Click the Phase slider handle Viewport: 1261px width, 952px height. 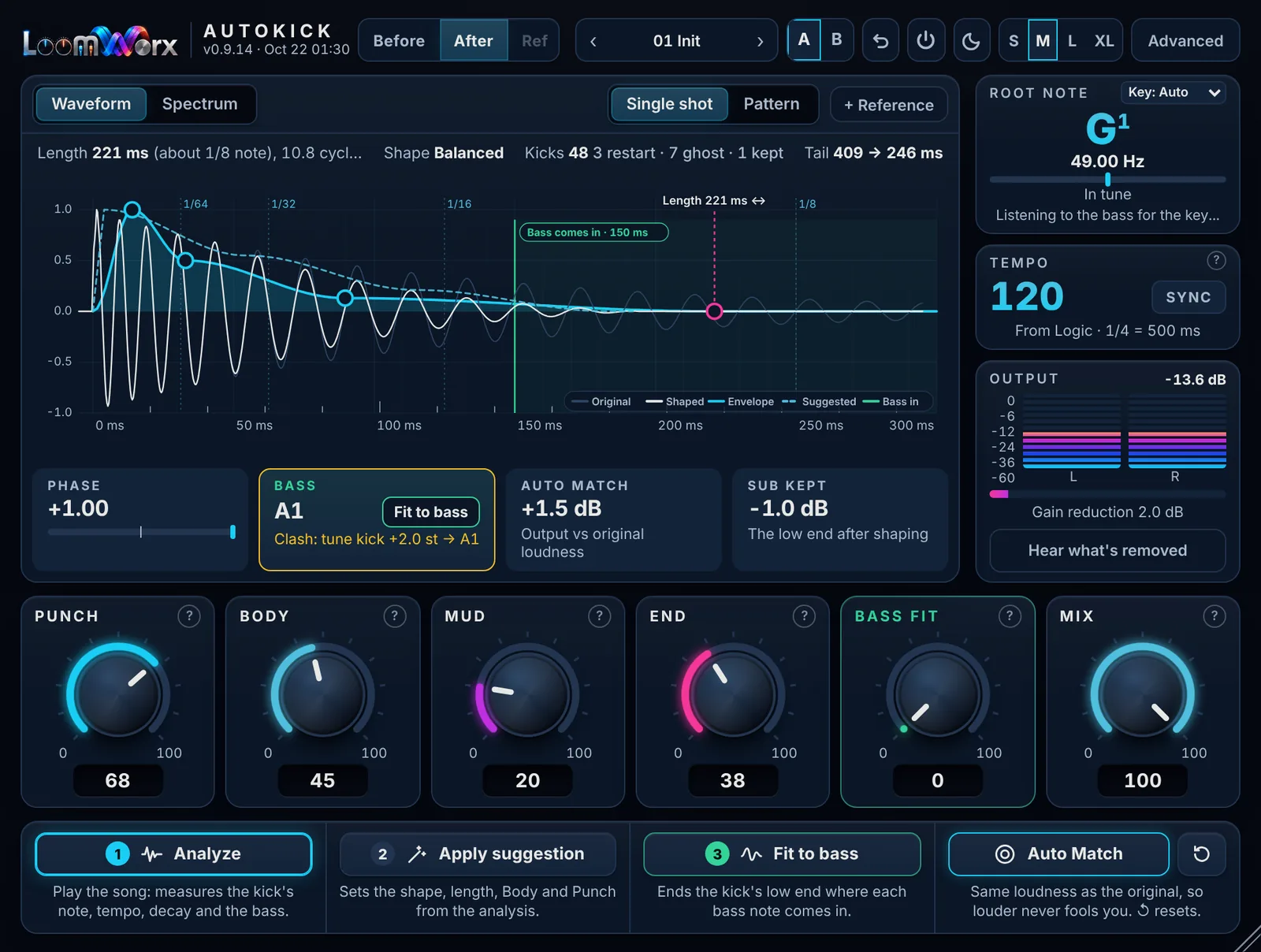point(232,532)
